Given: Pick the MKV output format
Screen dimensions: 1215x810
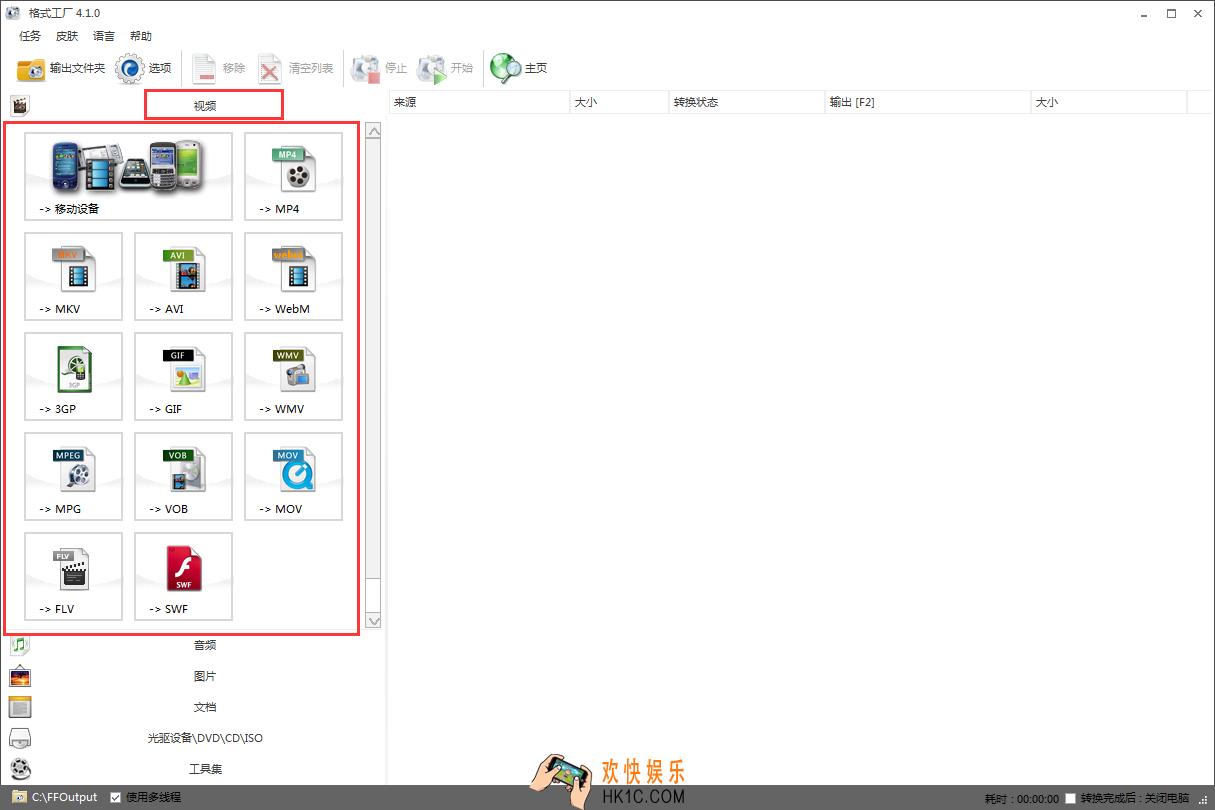Looking at the screenshot, I should 73,276.
